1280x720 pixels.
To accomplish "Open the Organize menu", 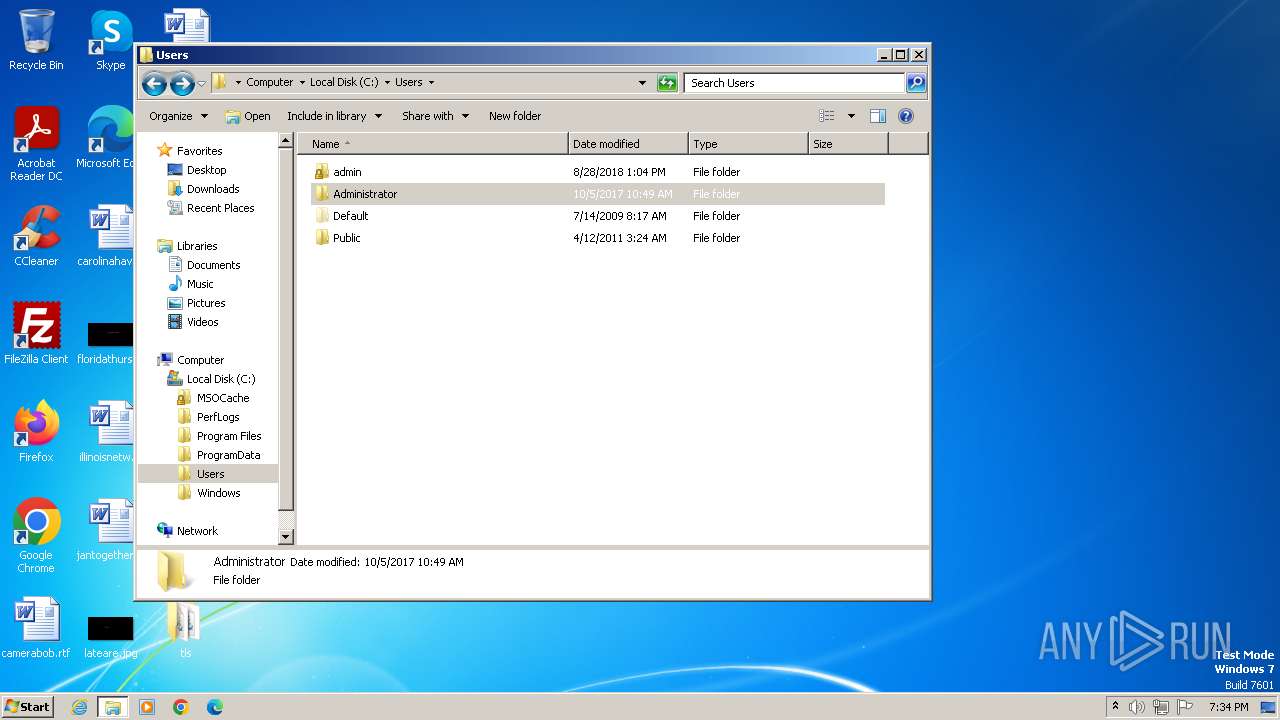I will pyautogui.click(x=178, y=116).
